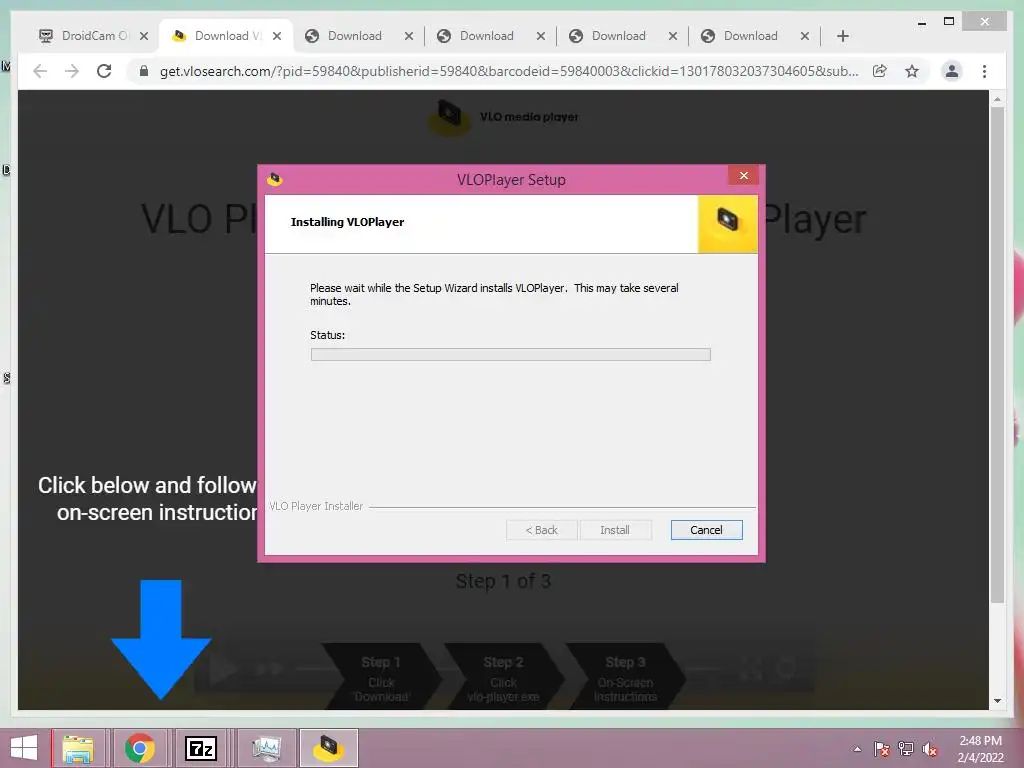Screen dimensions: 1024x768
Task: Bookmark this page with the star
Action: pos(912,71)
